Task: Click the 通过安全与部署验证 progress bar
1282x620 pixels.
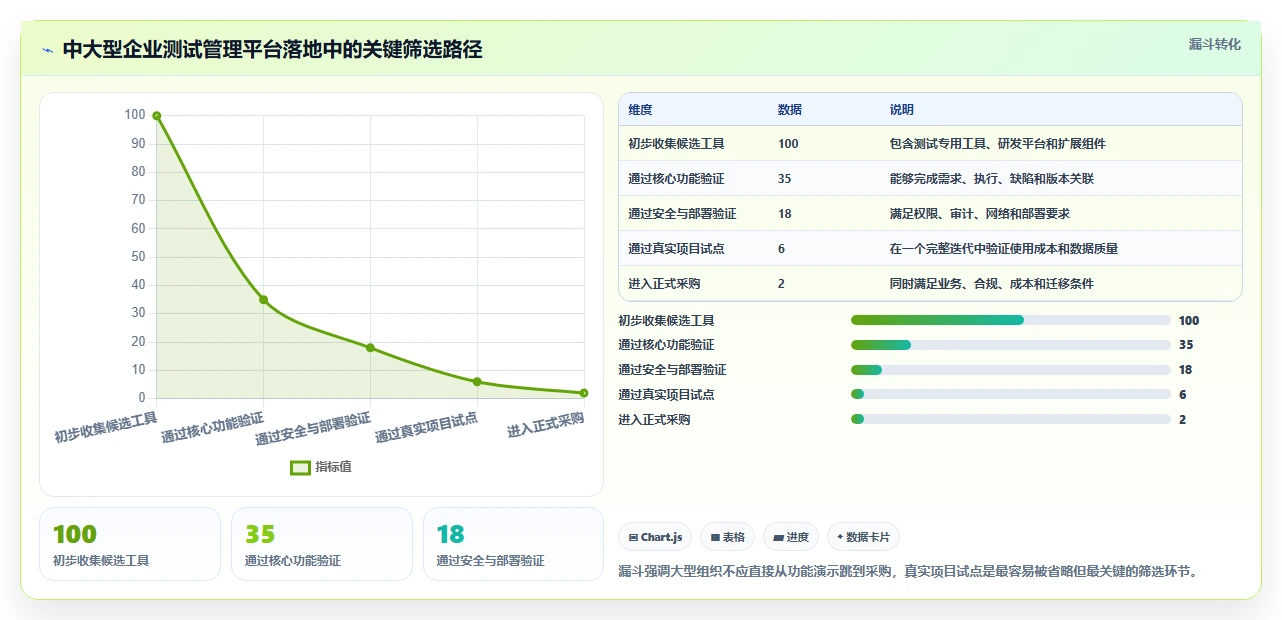Action: (1010, 370)
